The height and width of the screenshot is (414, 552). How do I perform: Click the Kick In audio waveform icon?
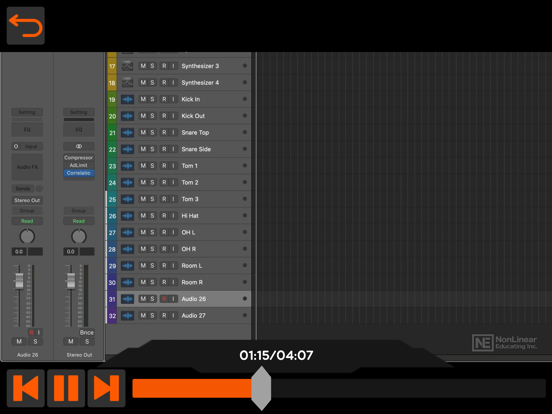coord(127,99)
